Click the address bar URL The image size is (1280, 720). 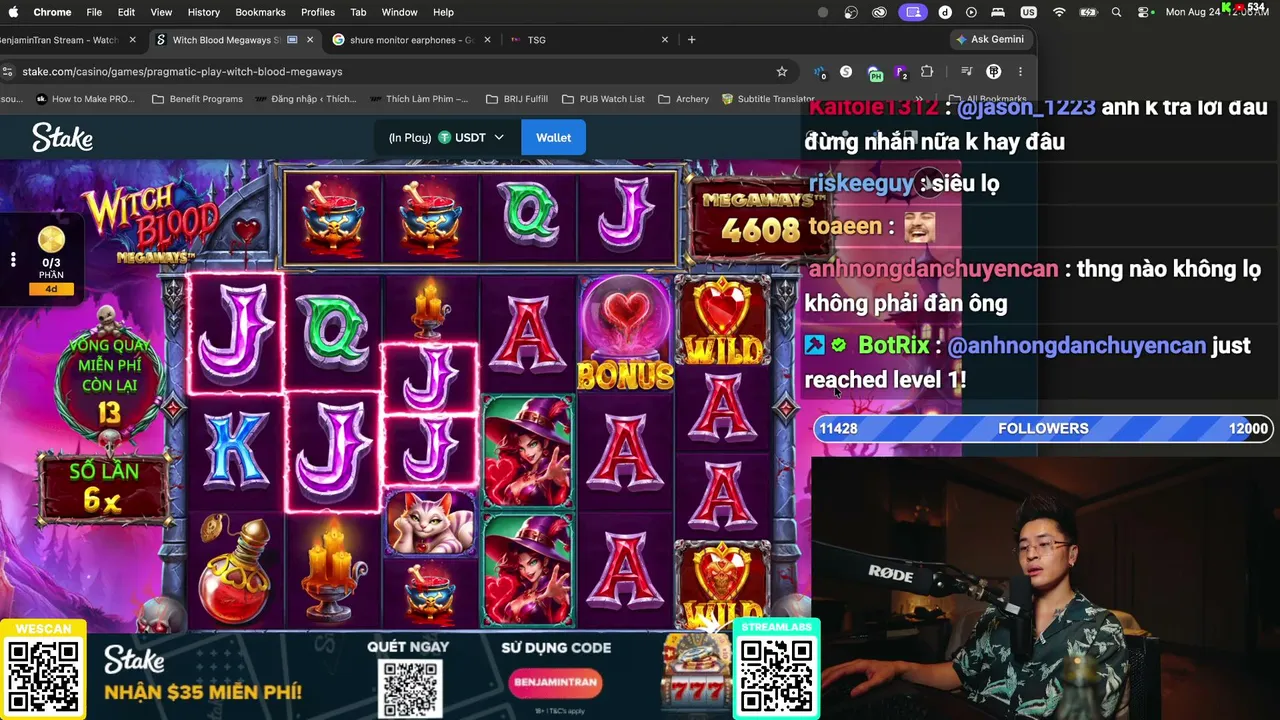pos(182,72)
